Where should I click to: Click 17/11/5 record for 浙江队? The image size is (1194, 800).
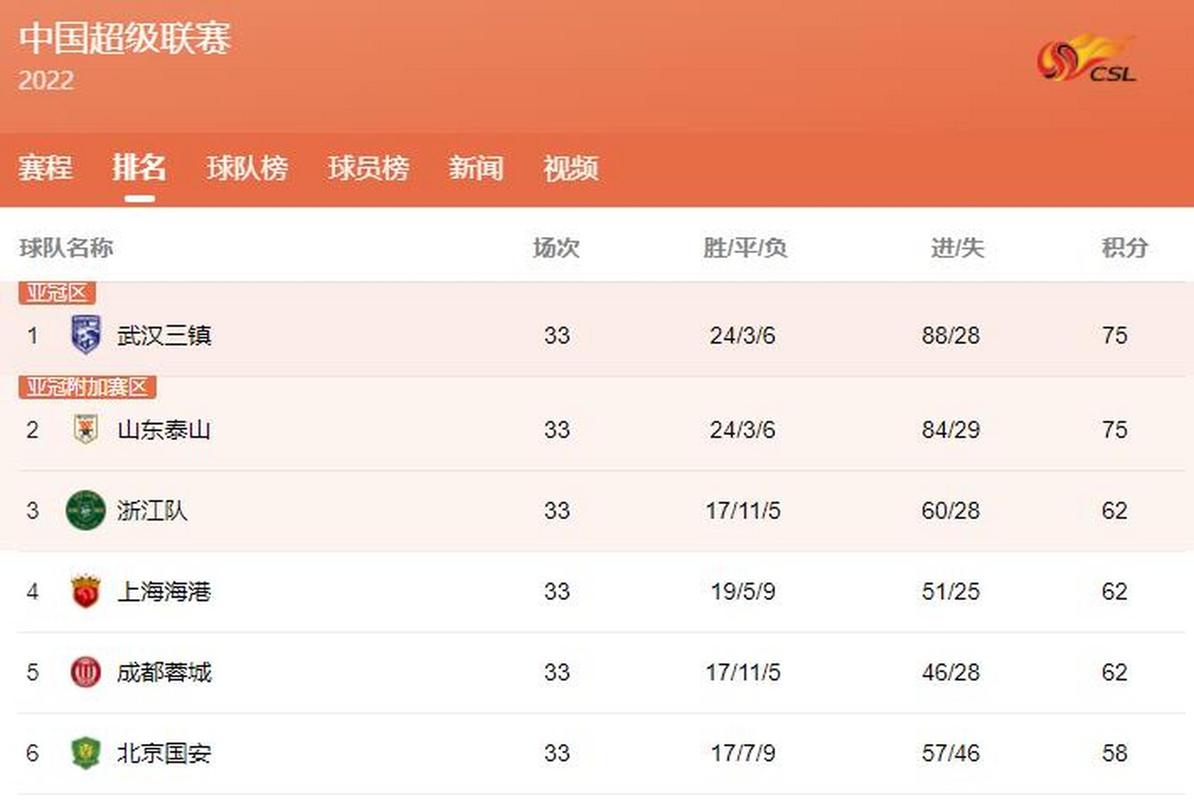pos(743,510)
